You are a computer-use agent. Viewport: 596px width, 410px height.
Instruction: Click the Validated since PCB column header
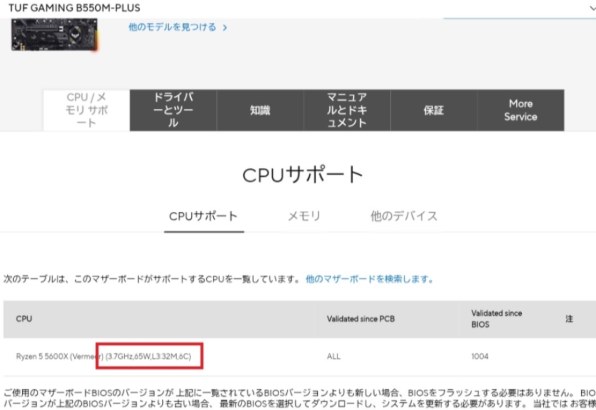361,319
